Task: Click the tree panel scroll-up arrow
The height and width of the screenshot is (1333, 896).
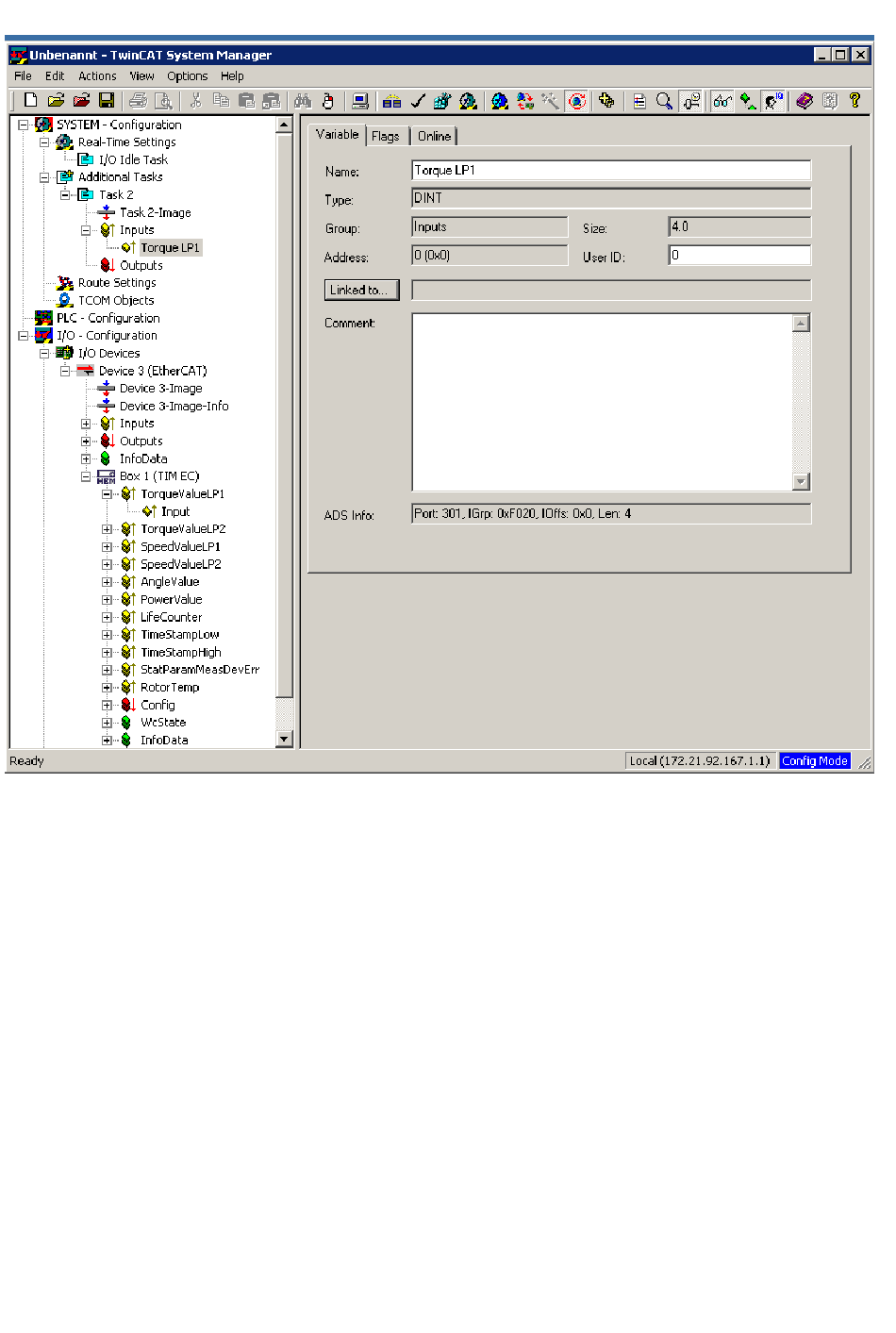Action: coord(284,125)
